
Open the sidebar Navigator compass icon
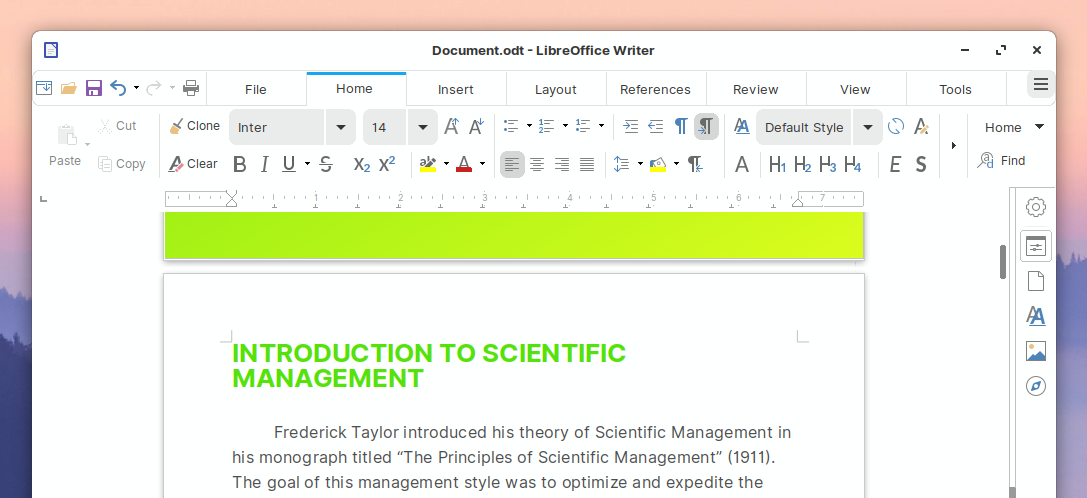pos(1036,386)
